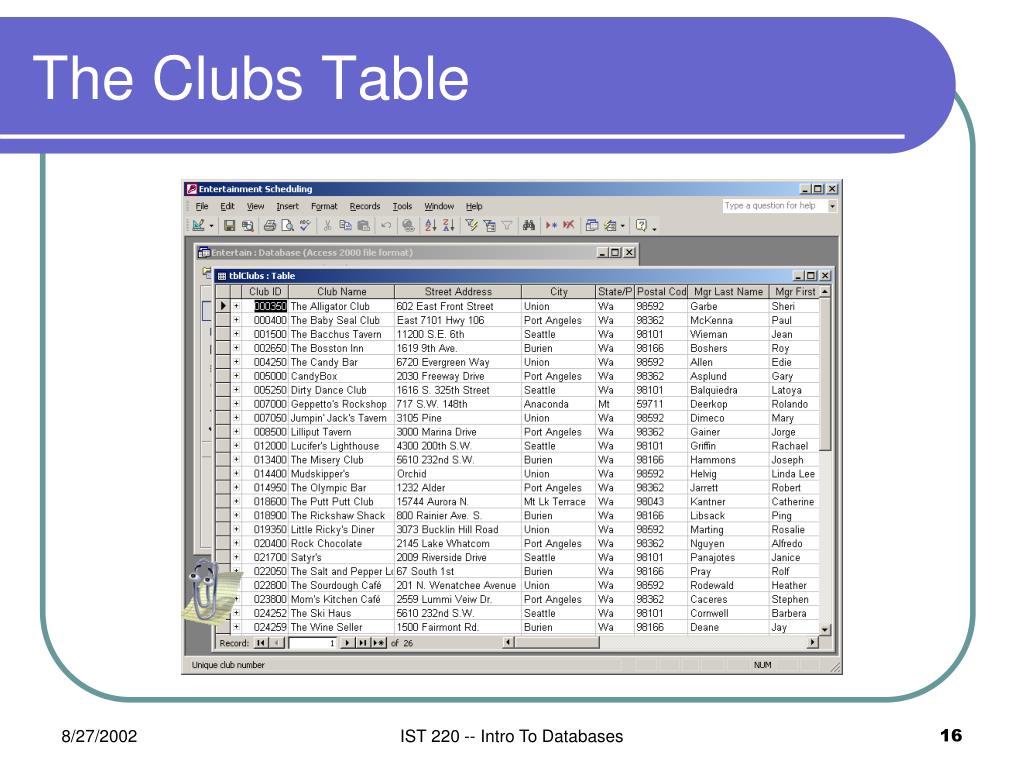Viewport: 1024px width, 768px height.
Task: Click the Design View toolbar icon
Action: click(x=198, y=225)
